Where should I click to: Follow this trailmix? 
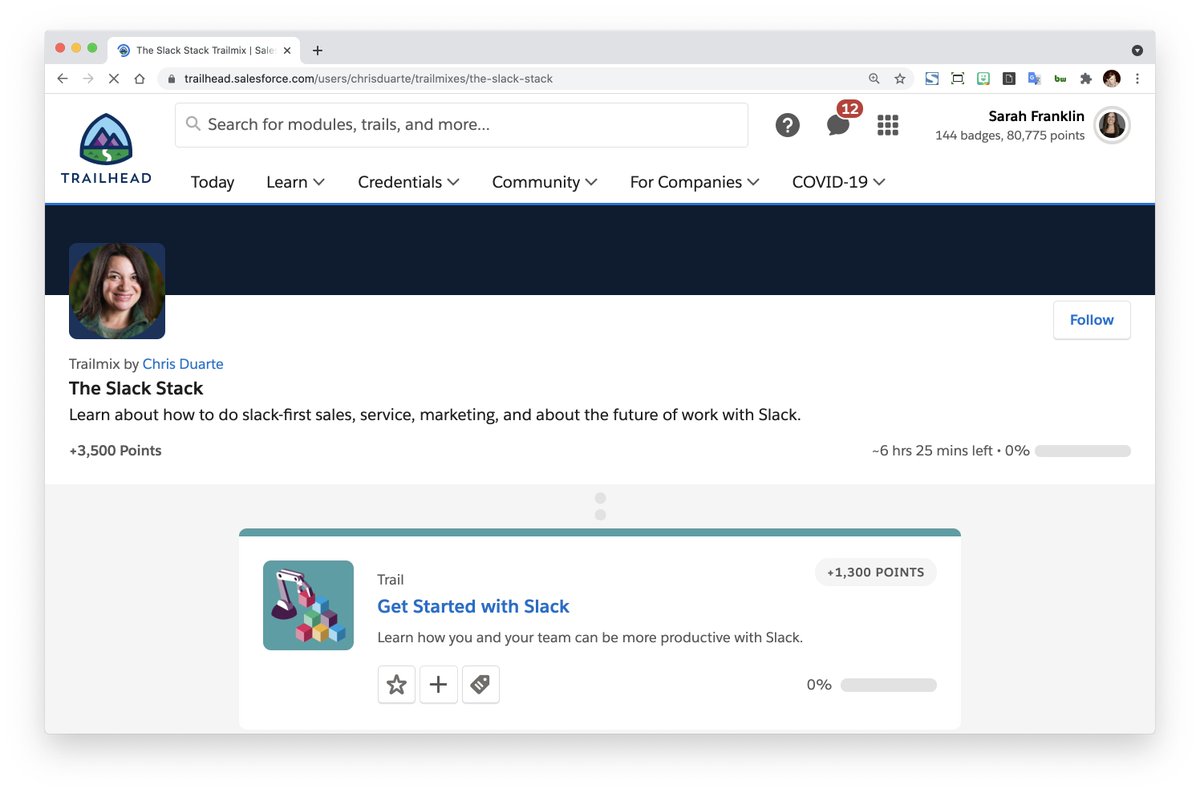click(1092, 320)
